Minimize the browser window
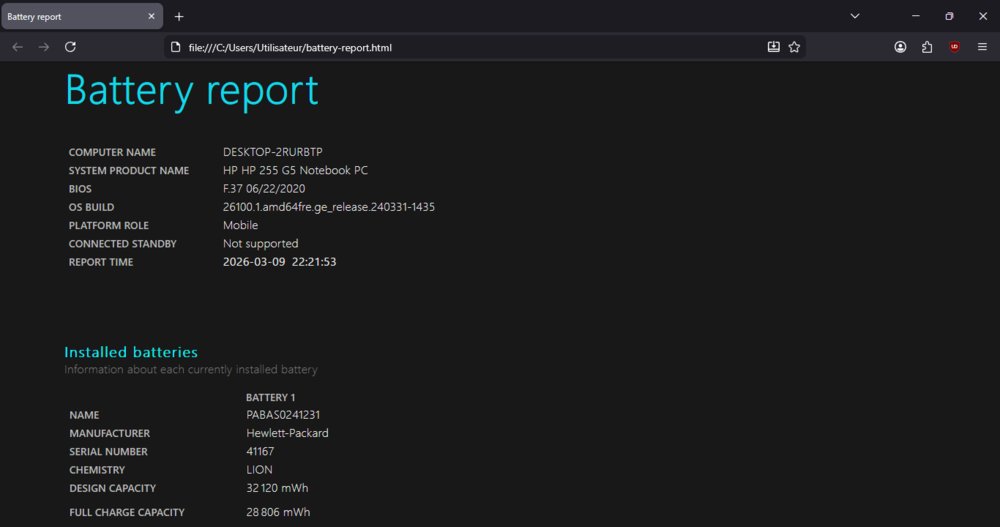Screen dimensions: 1000x527 [915, 16]
